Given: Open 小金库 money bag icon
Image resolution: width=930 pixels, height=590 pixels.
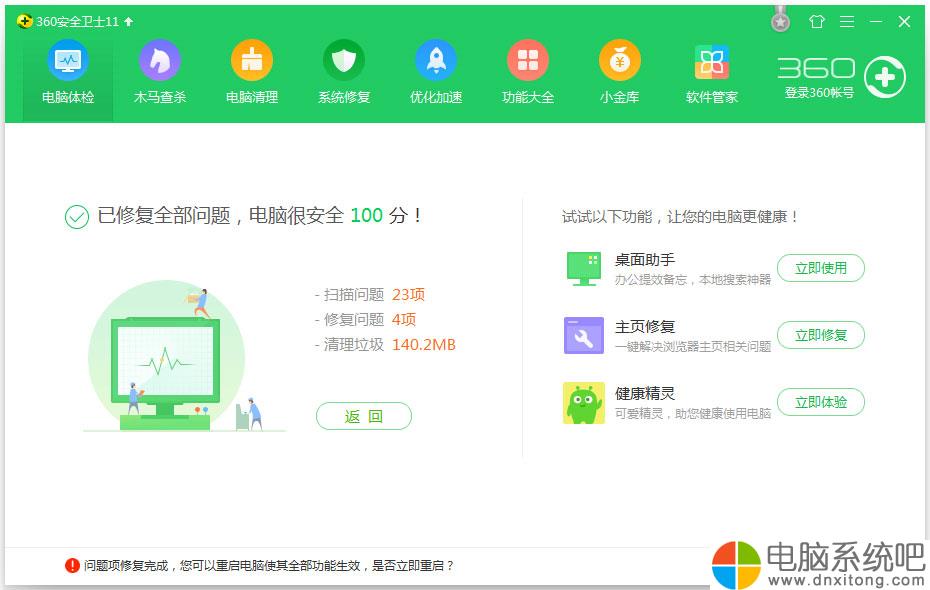Looking at the screenshot, I should pyautogui.click(x=620, y=60).
